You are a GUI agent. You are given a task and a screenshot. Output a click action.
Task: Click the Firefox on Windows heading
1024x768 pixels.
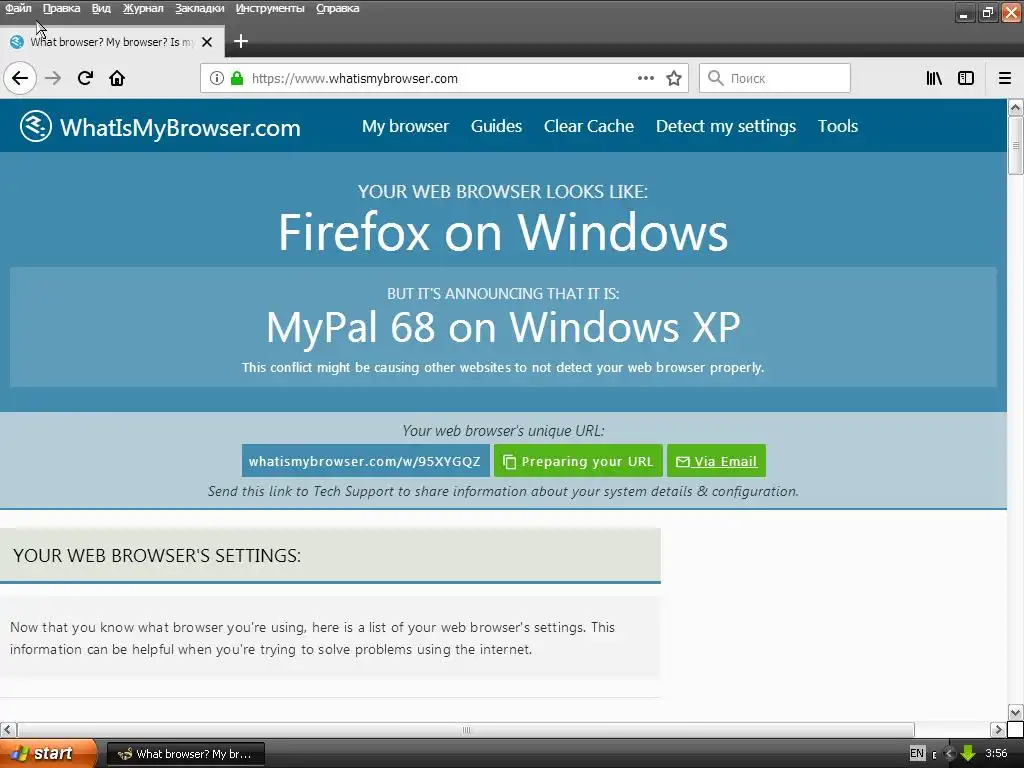pyautogui.click(x=503, y=232)
